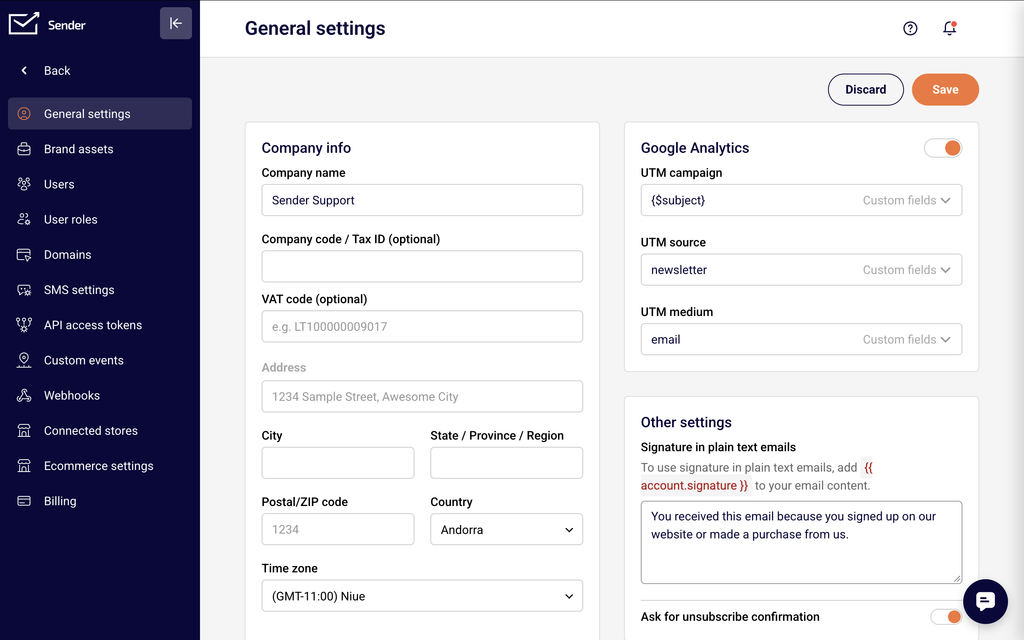The height and width of the screenshot is (640, 1024).
Task: Click the UTM source newsletter text
Action: [679, 270]
